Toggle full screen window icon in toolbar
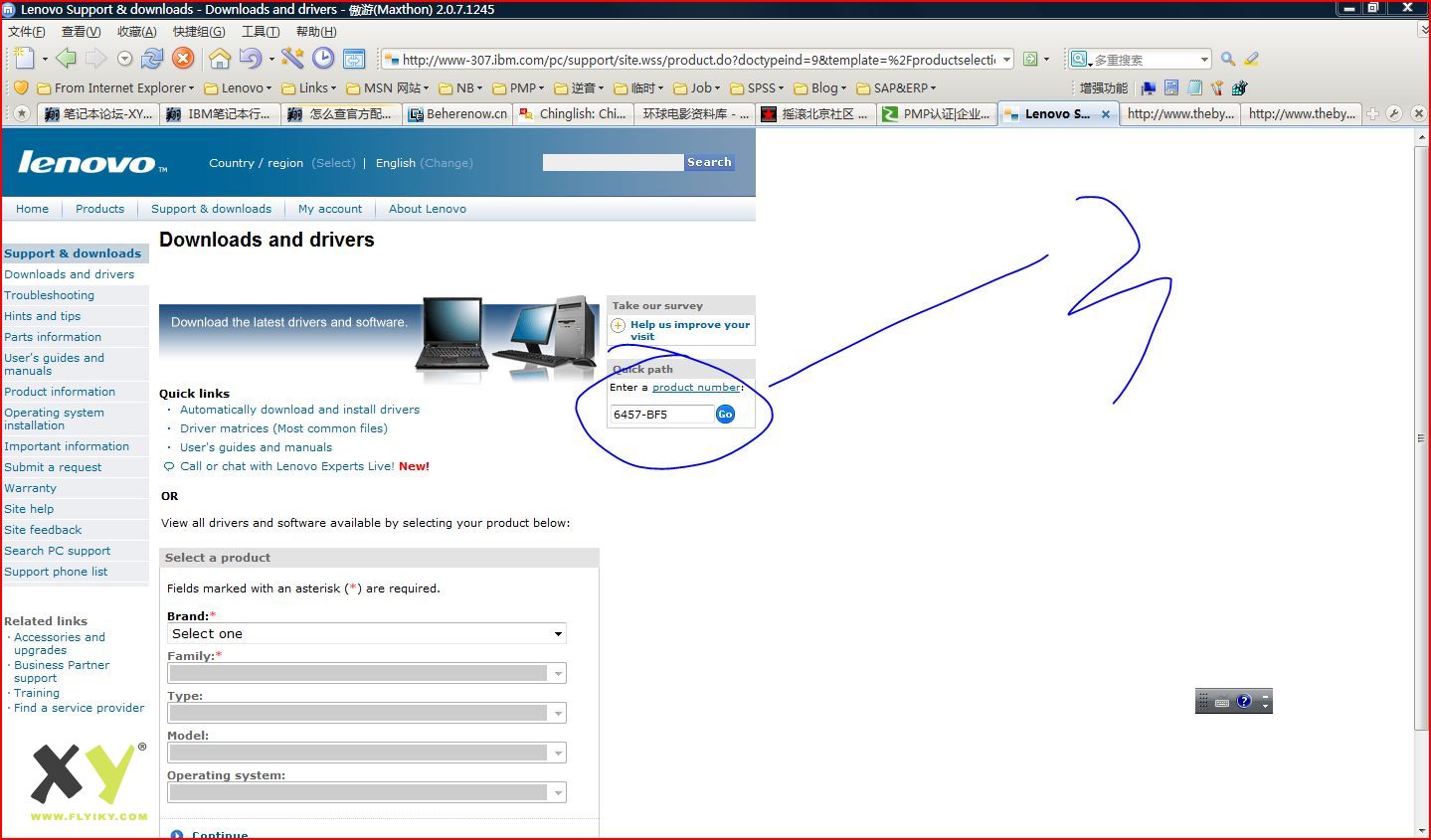 pos(354,59)
